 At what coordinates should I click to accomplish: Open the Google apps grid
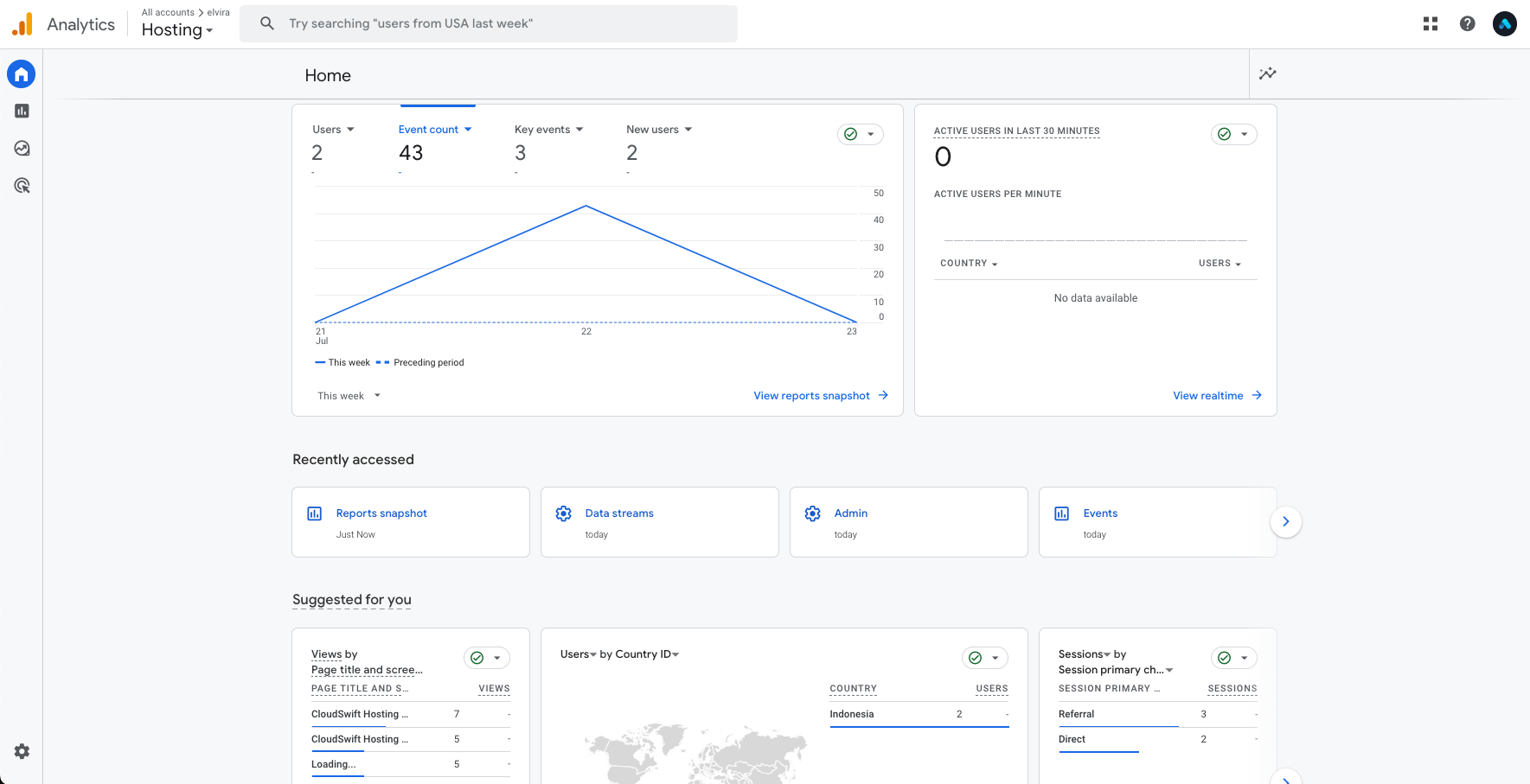point(1431,24)
